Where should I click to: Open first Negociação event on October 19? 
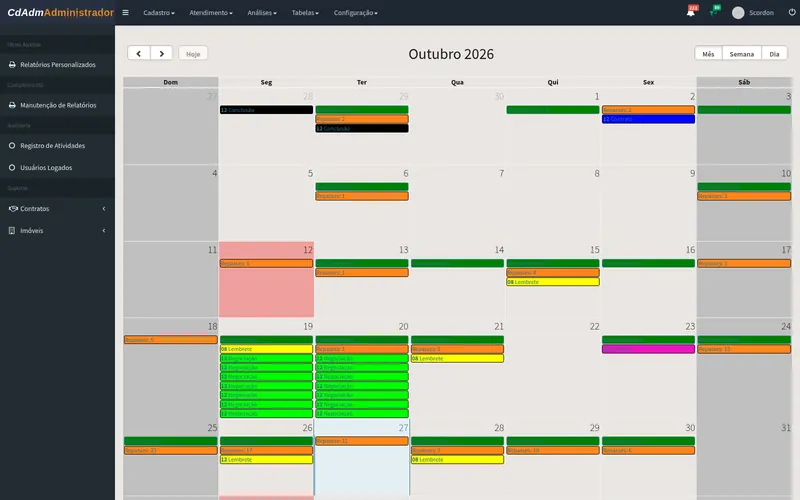(x=266, y=358)
